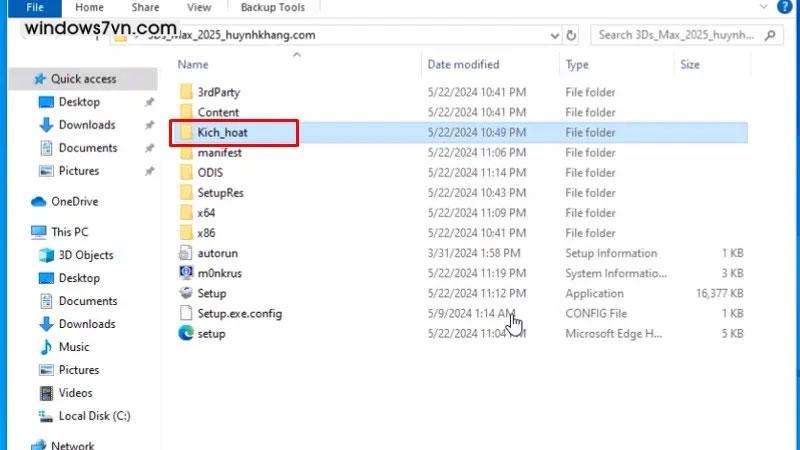The height and width of the screenshot is (450, 800).
Task: Sort files by the Size column
Action: pos(690,65)
